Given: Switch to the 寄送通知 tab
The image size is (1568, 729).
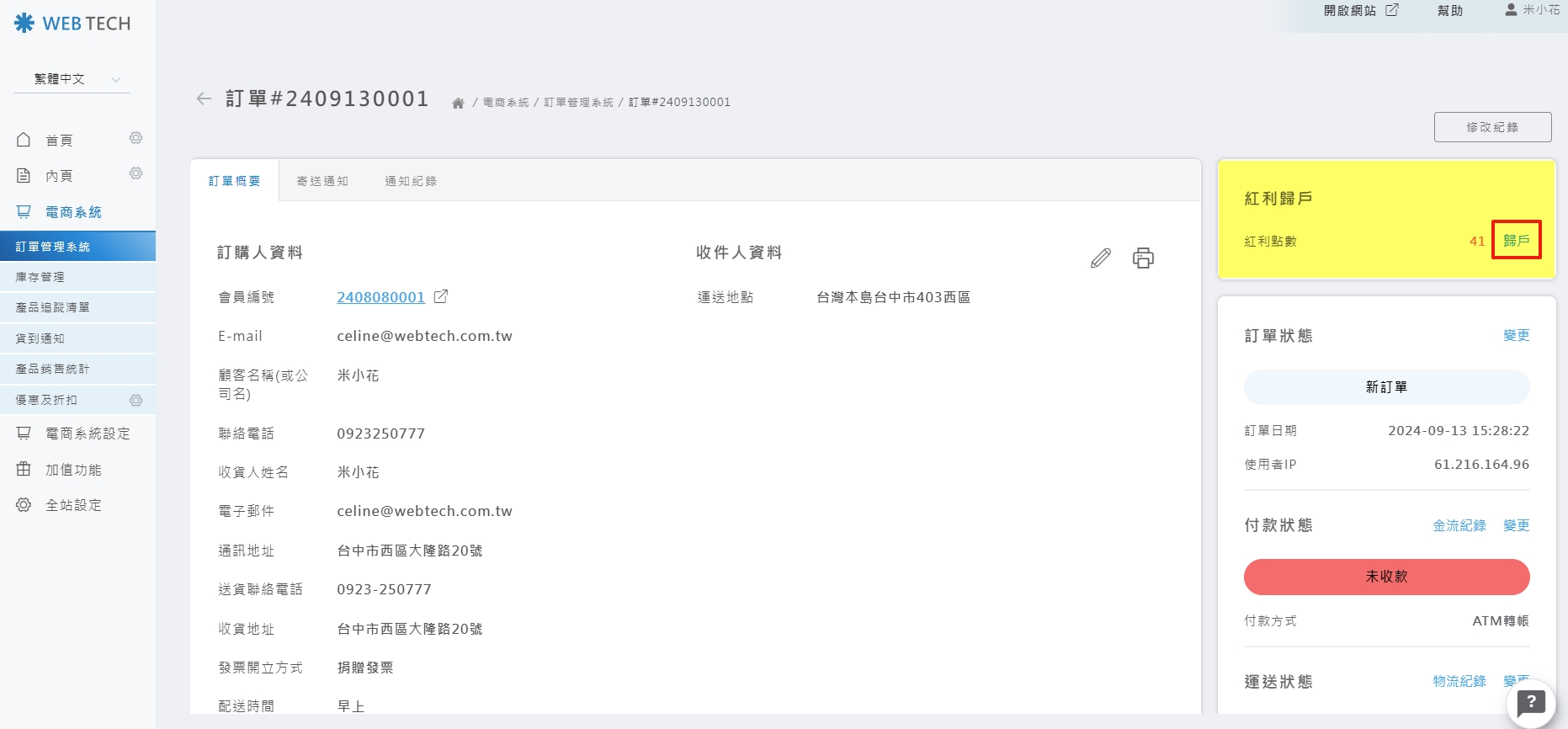Looking at the screenshot, I should click(x=322, y=181).
